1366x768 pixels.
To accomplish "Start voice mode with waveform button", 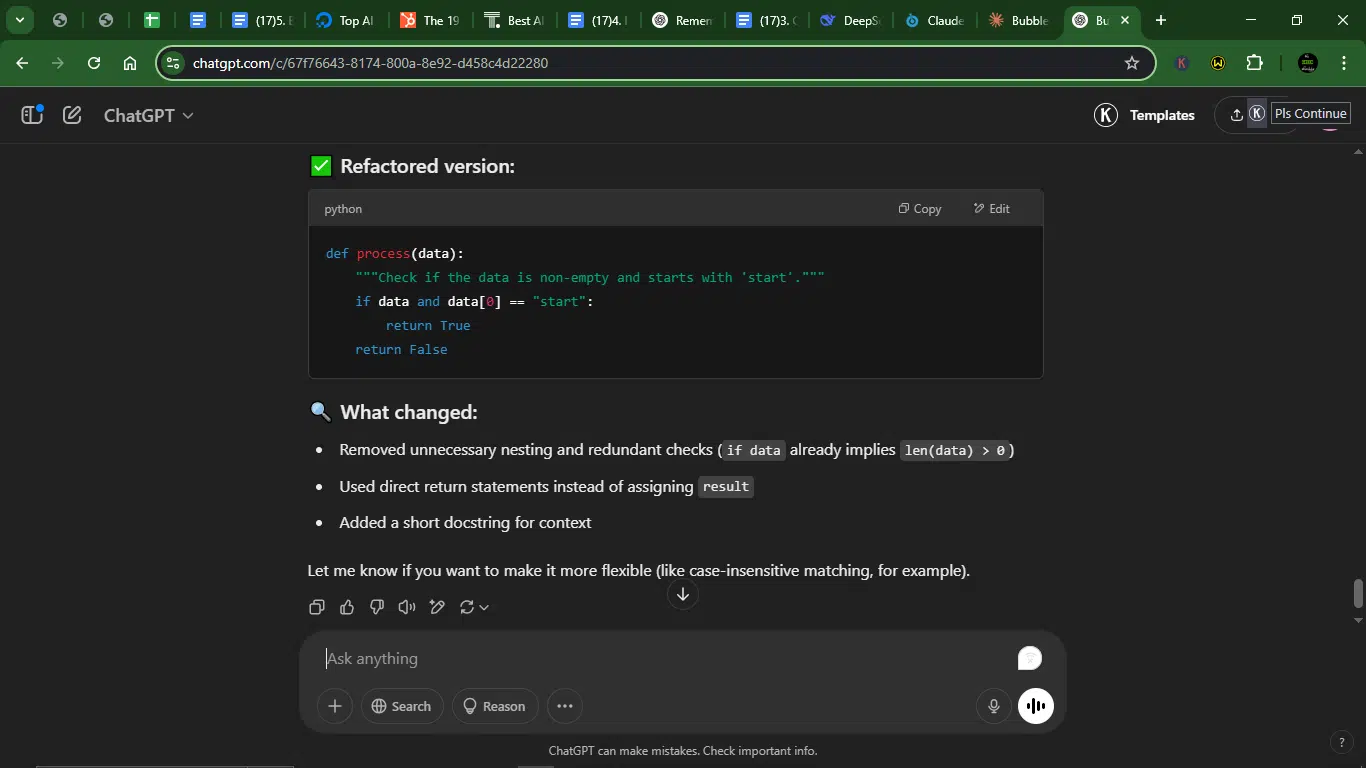I will [x=1036, y=706].
